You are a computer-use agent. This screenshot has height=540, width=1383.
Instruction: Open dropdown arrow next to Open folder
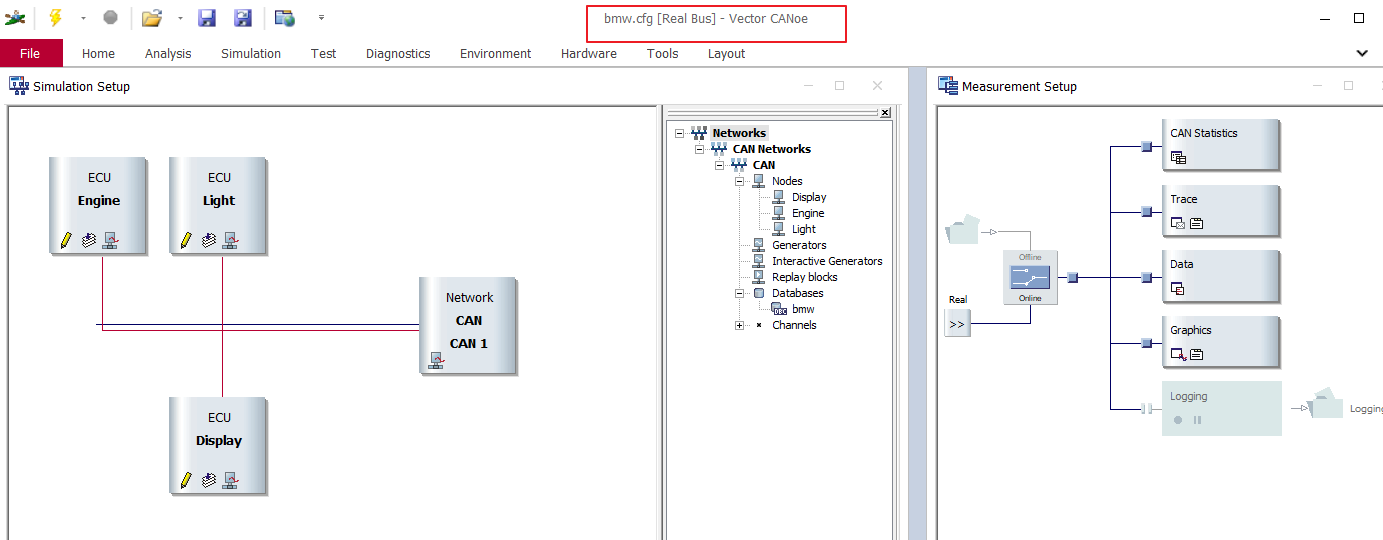180,18
